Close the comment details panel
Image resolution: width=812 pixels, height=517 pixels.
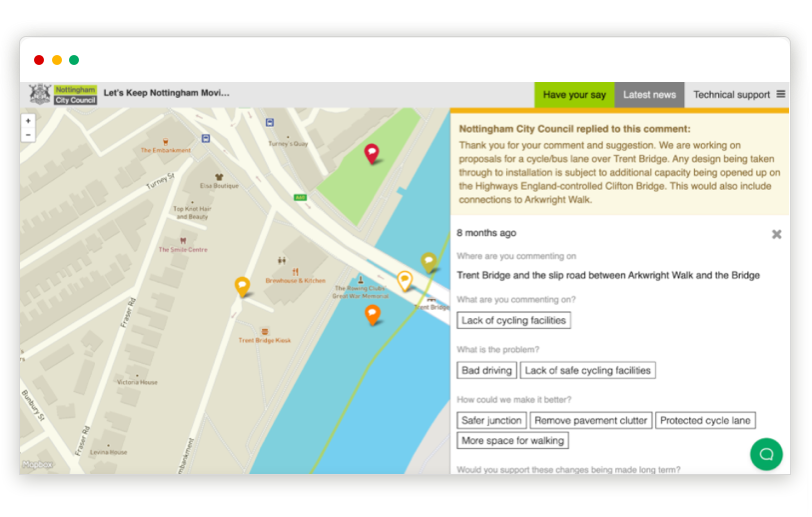(776, 234)
